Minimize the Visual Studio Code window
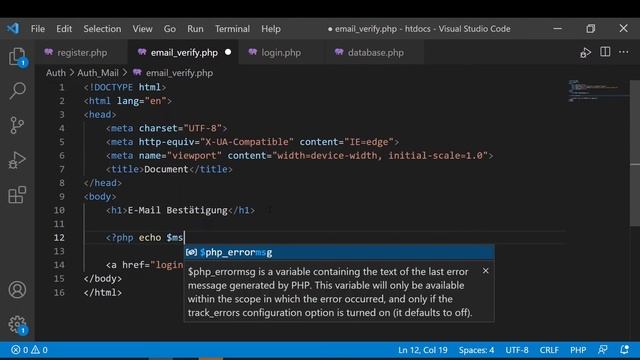This screenshot has width=640, height=360. [x=558, y=29]
